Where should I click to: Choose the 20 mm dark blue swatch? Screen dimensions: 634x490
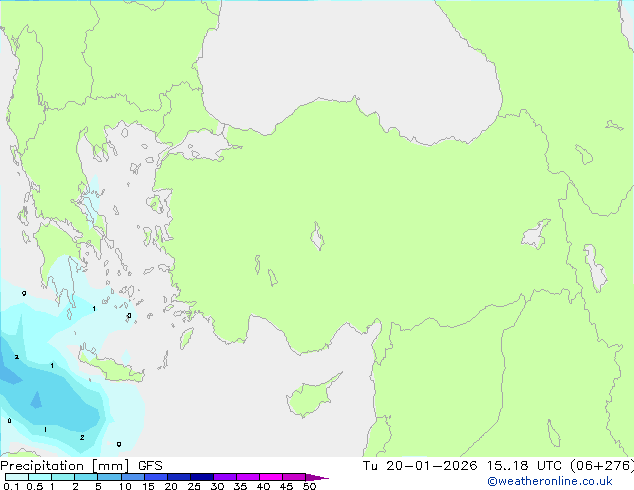click(x=178, y=477)
